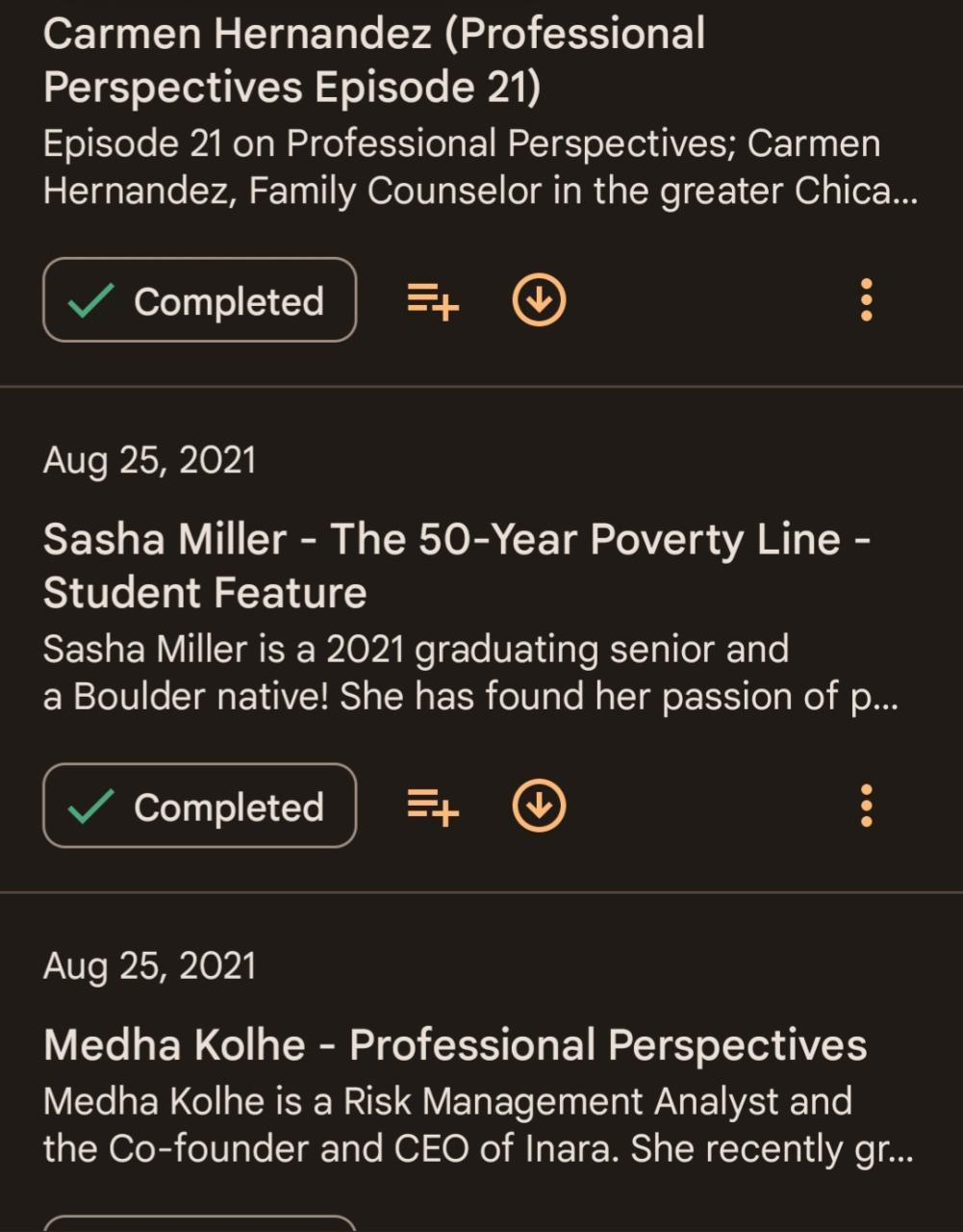963x1232 pixels.
Task: Tap the partially visible Medha Kolhe status button
Action: coord(200,1223)
